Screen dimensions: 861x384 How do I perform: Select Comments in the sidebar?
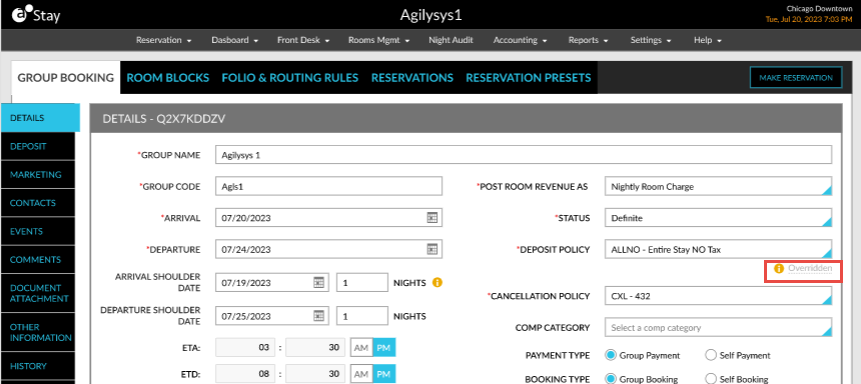(38, 260)
